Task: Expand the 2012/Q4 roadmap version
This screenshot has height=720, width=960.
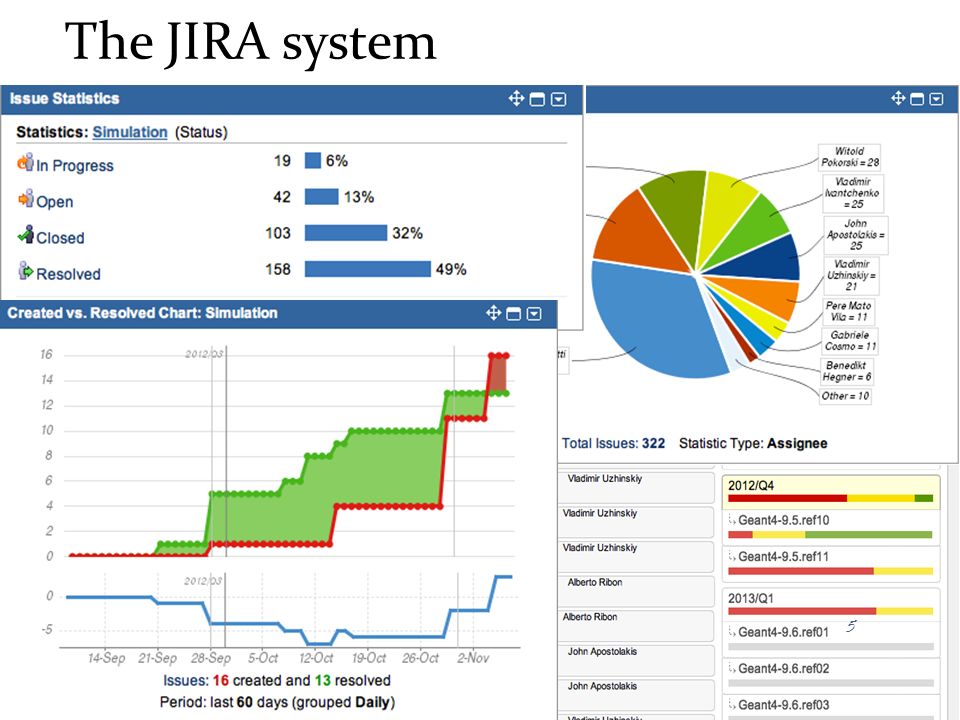Action: tap(751, 486)
